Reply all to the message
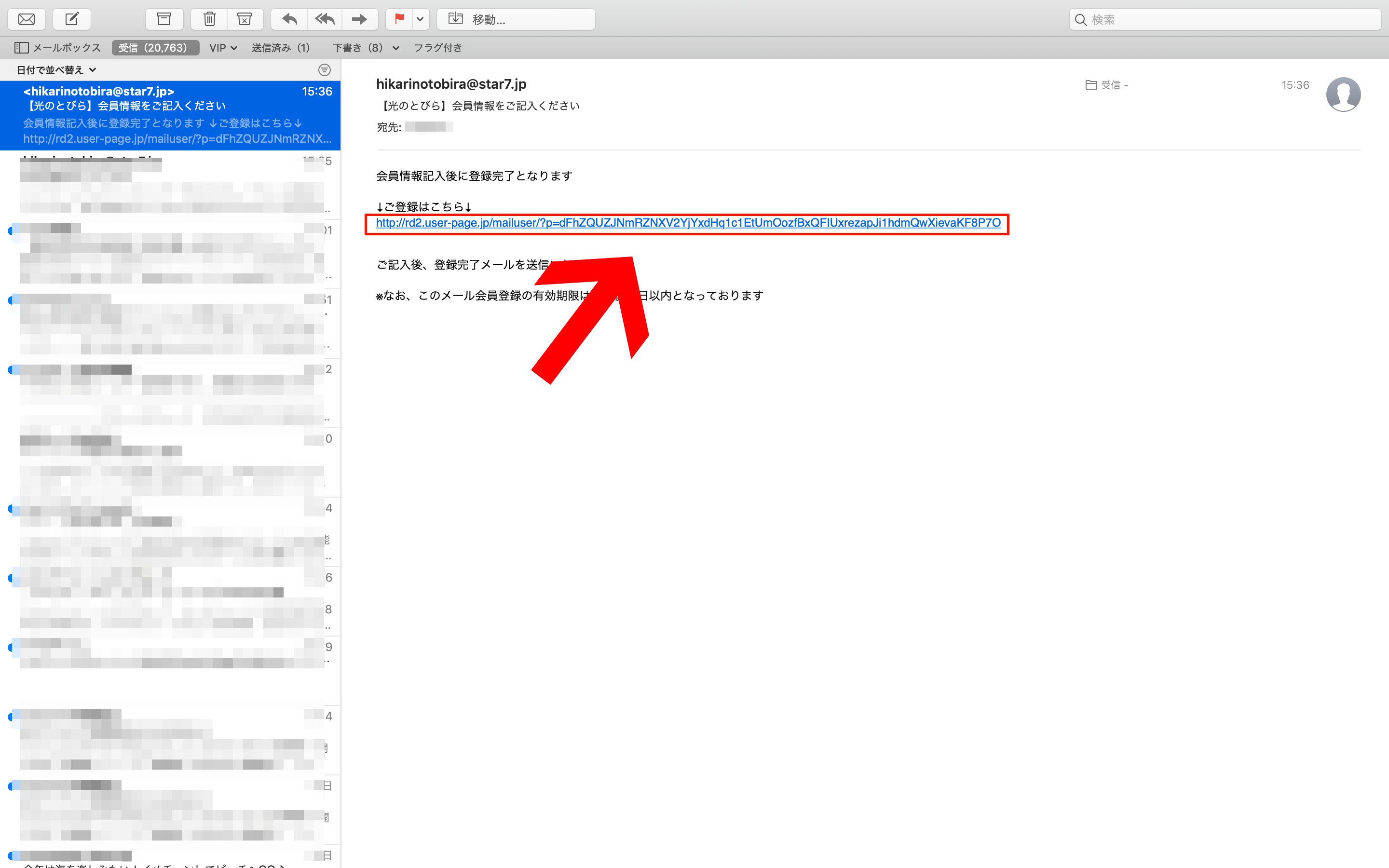1389x868 pixels. [325, 19]
